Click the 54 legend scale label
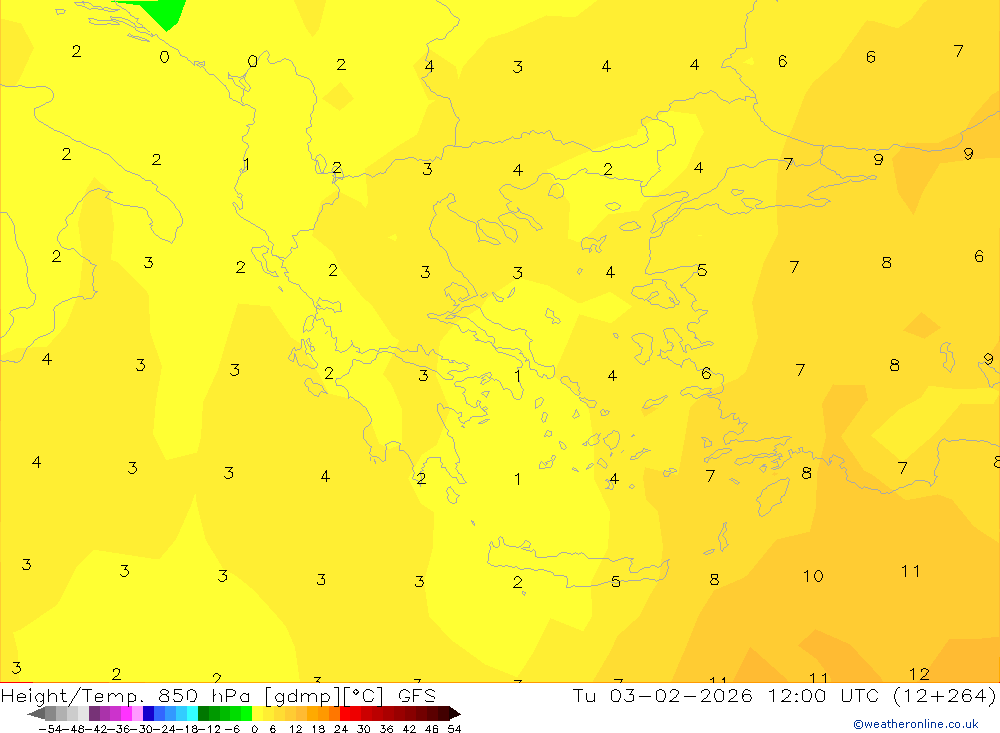The height and width of the screenshot is (733, 1000). coord(454,729)
